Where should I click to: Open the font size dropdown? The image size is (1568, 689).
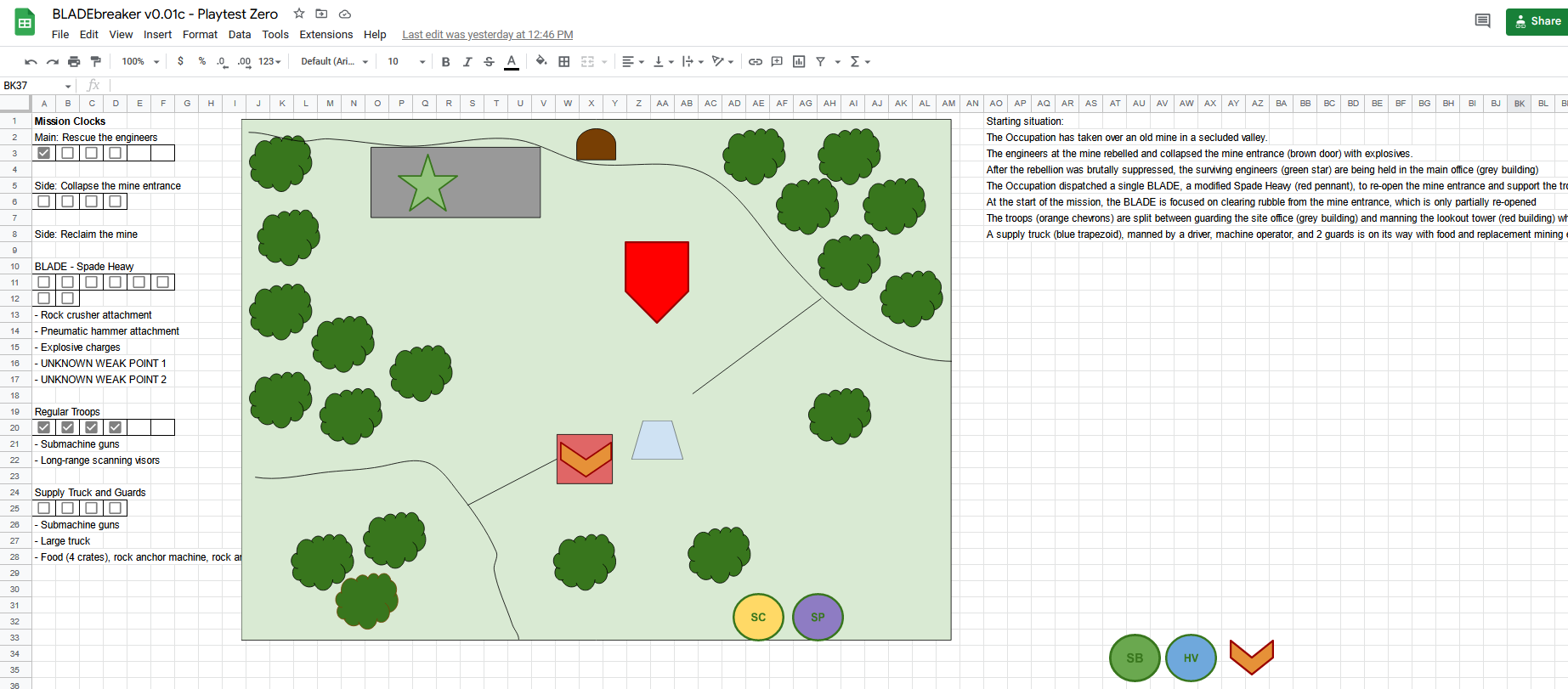coord(406,61)
